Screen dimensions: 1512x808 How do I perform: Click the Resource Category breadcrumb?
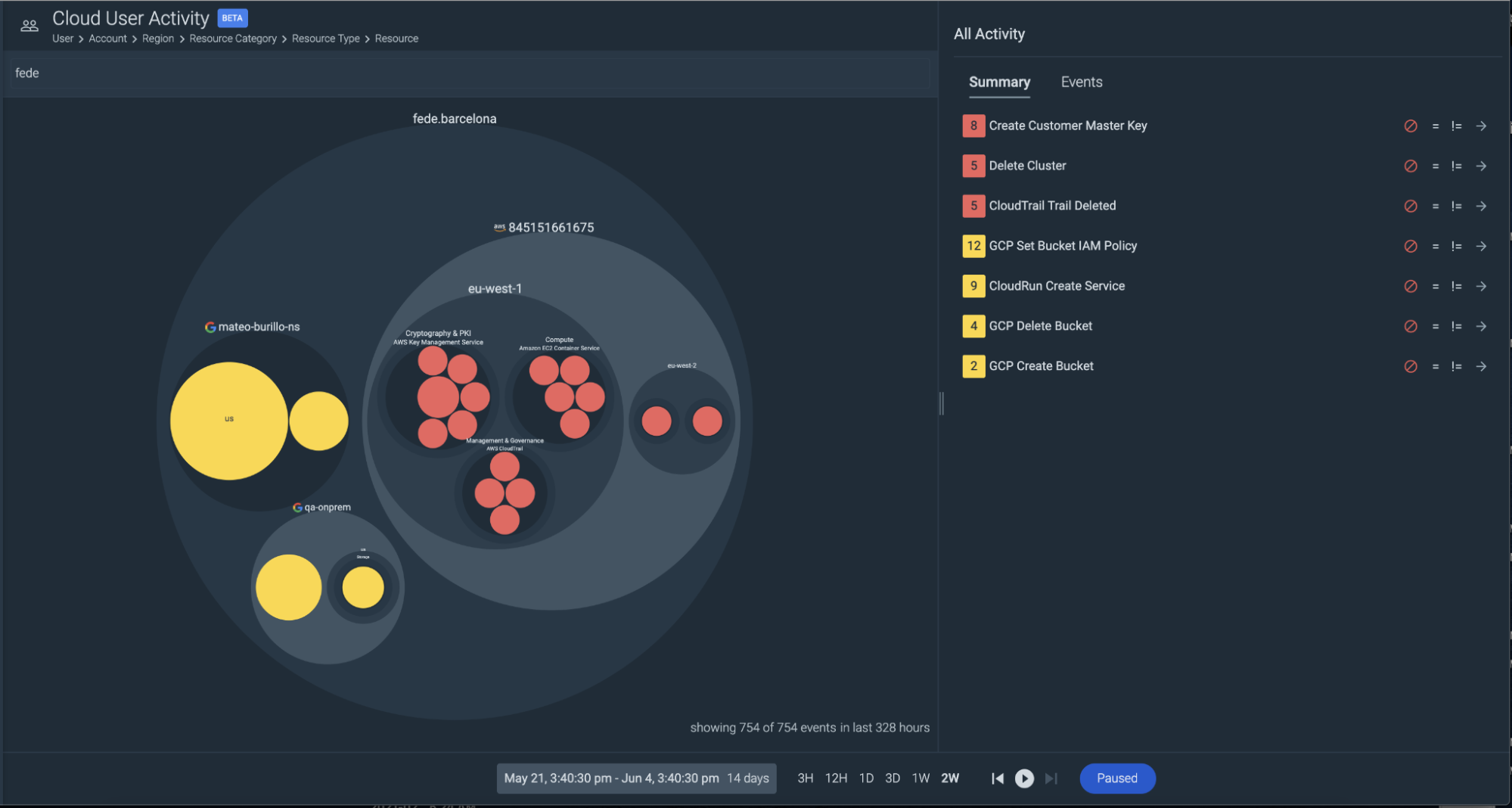click(233, 39)
